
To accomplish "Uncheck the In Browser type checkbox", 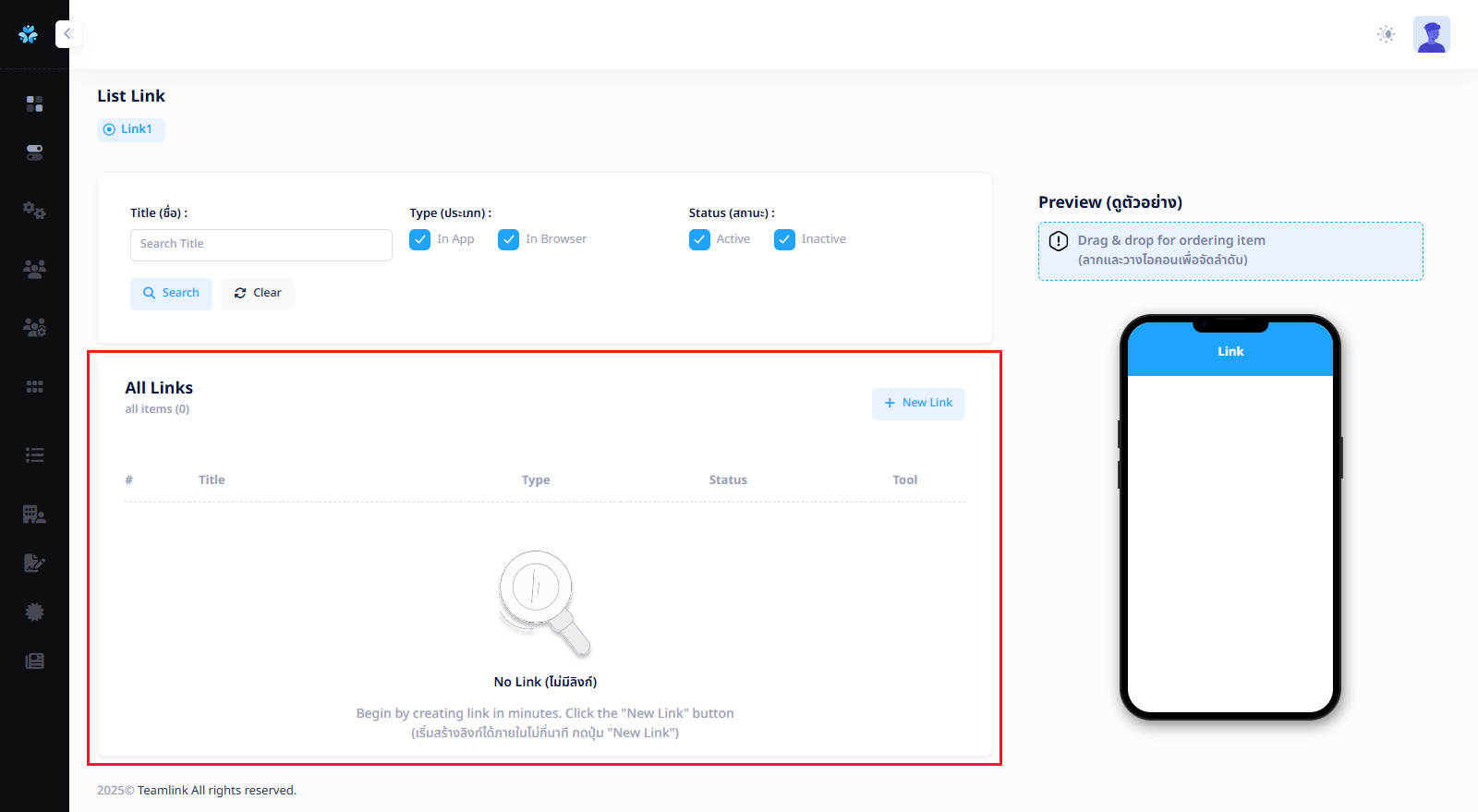I will 508,240.
